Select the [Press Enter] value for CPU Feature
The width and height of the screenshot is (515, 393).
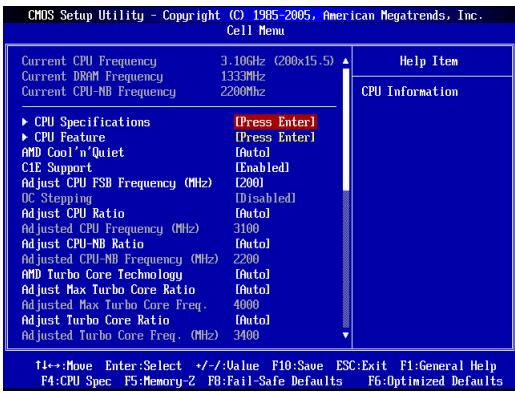275,137
